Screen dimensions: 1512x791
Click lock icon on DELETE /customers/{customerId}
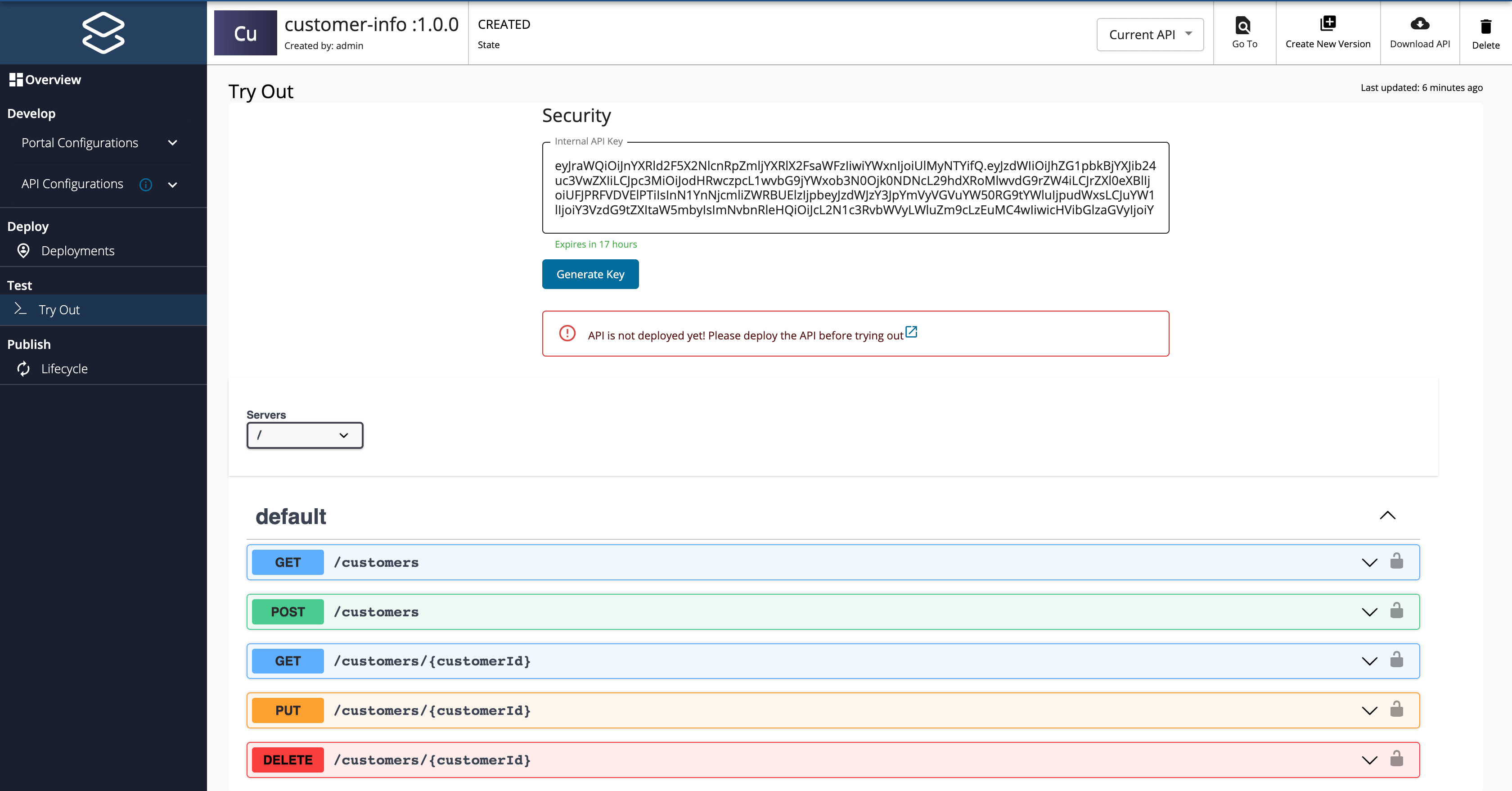pyautogui.click(x=1396, y=759)
